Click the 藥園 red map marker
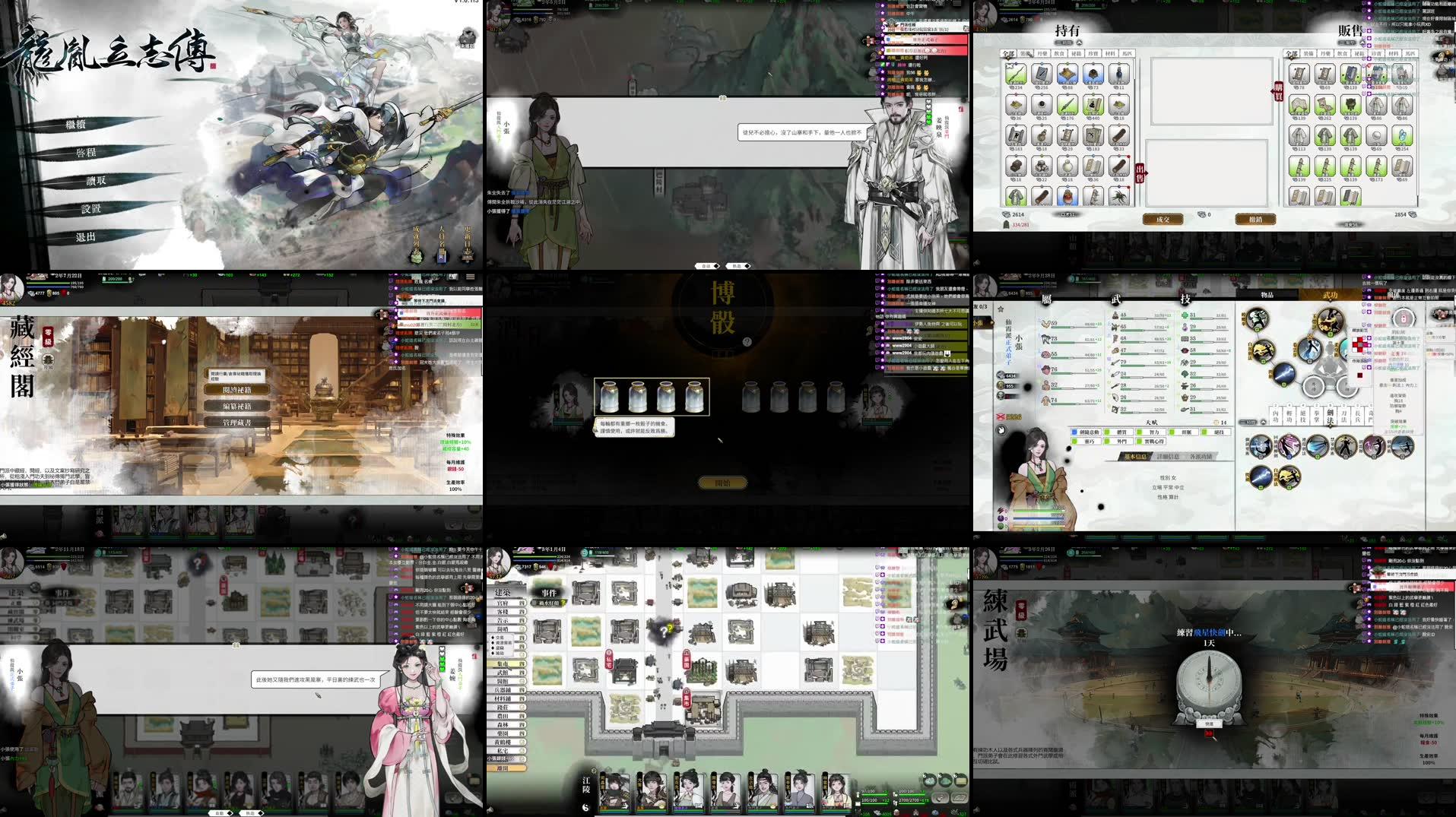The width and height of the screenshot is (1456, 817). click(687, 659)
